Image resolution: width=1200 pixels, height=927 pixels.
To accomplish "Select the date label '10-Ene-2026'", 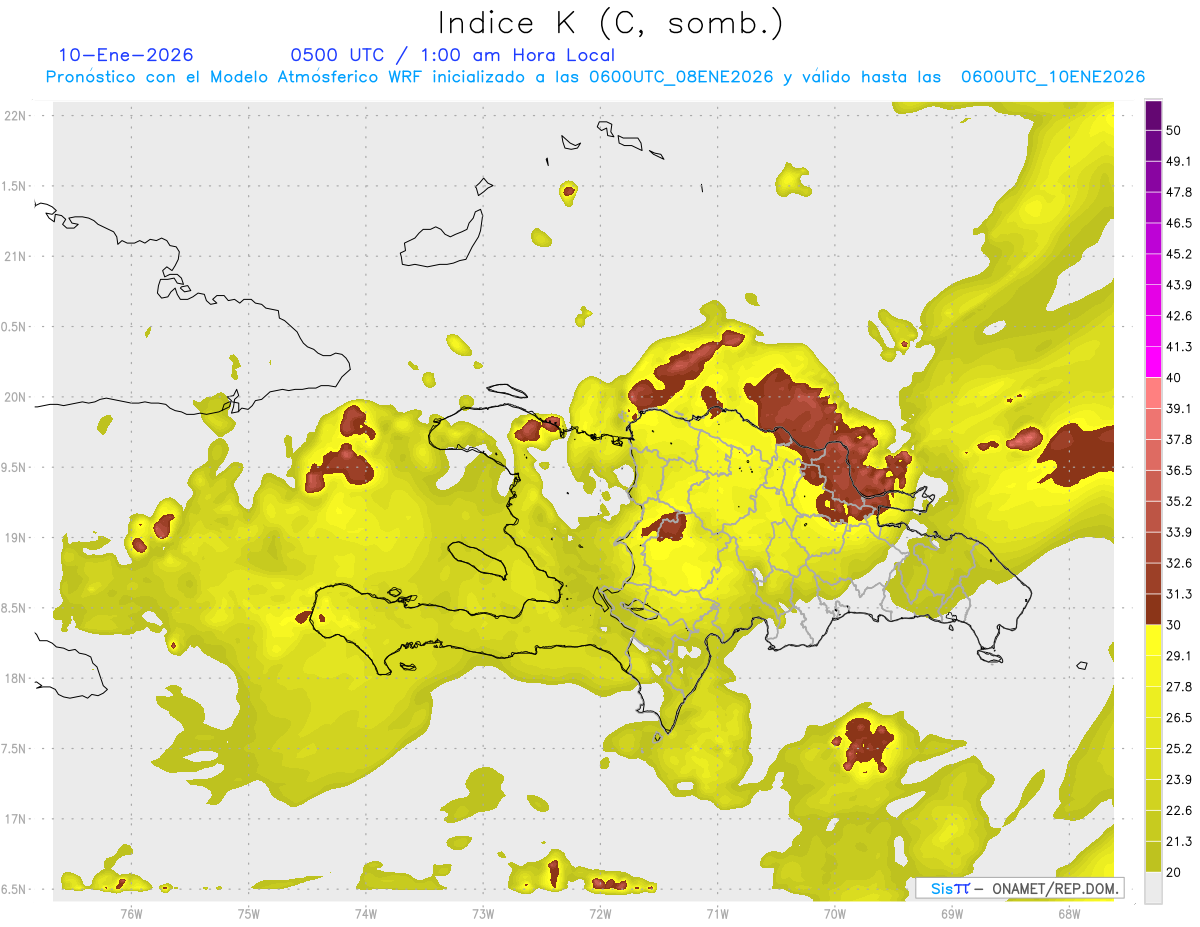I will pyautogui.click(x=126, y=55).
